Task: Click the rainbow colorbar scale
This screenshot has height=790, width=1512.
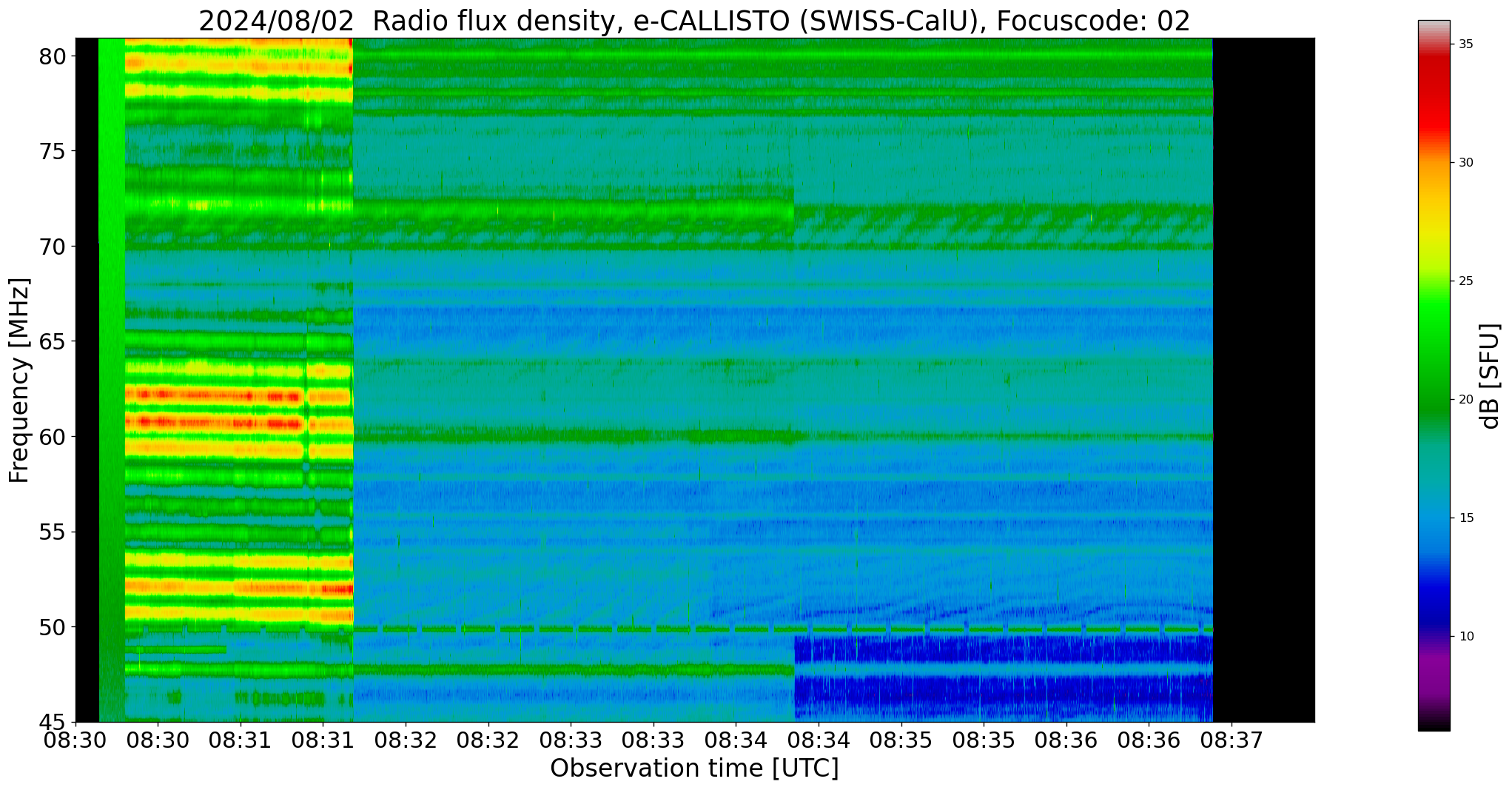Action: click(x=1434, y=375)
